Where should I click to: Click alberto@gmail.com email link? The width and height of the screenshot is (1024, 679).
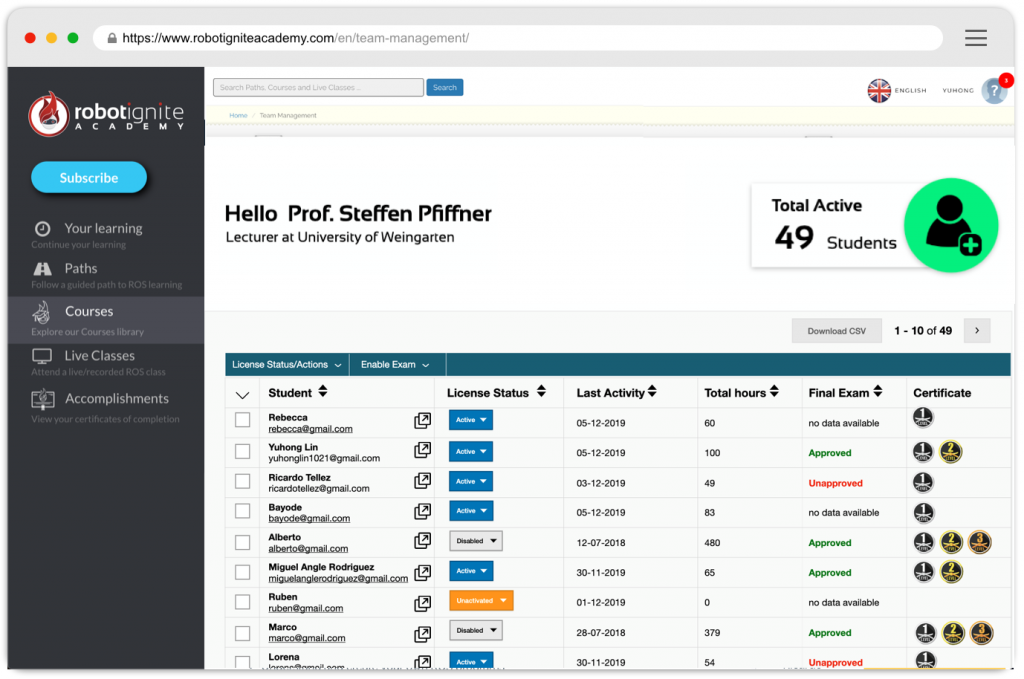coord(308,549)
